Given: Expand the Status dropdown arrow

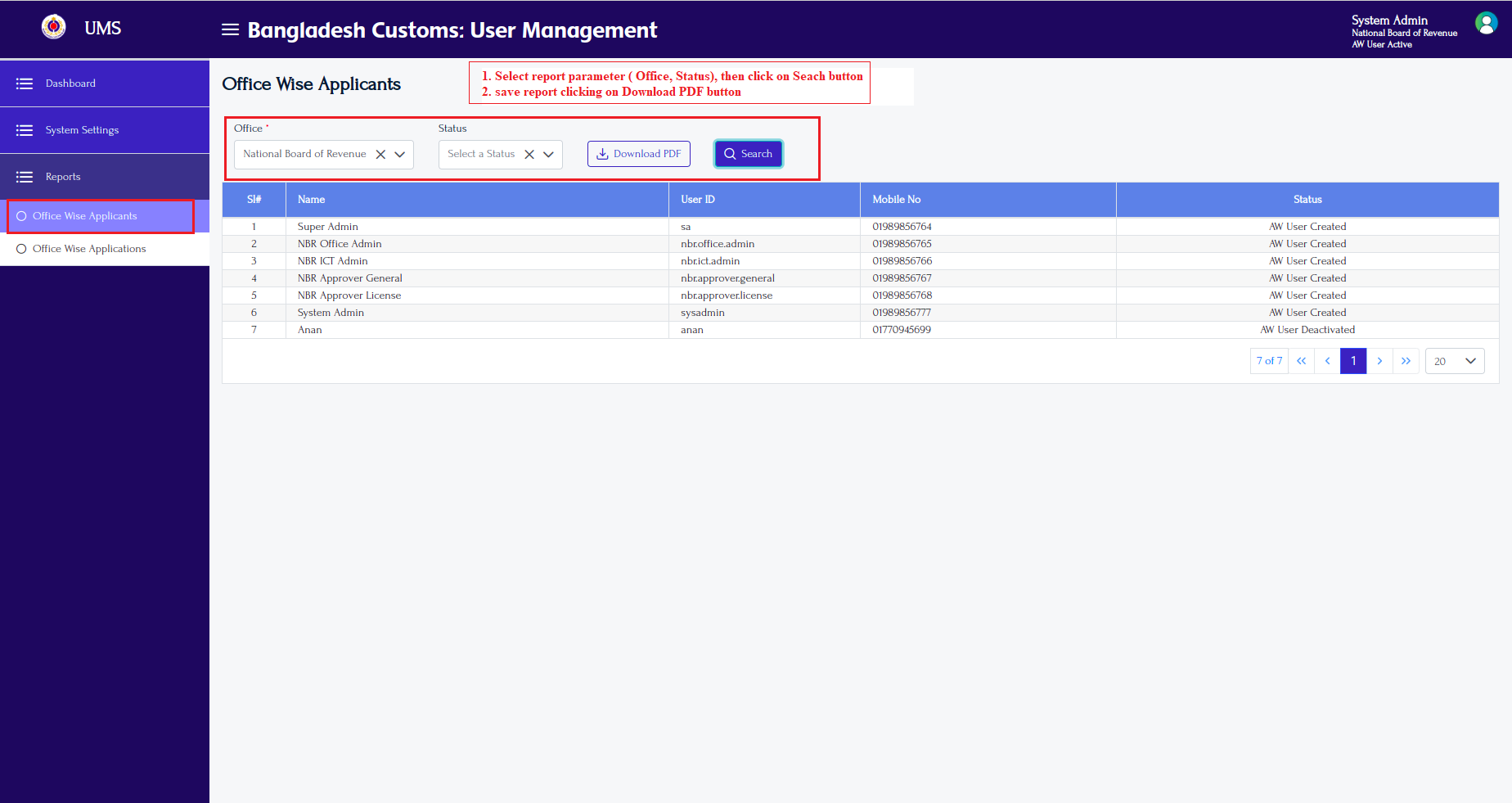Looking at the screenshot, I should coord(549,154).
